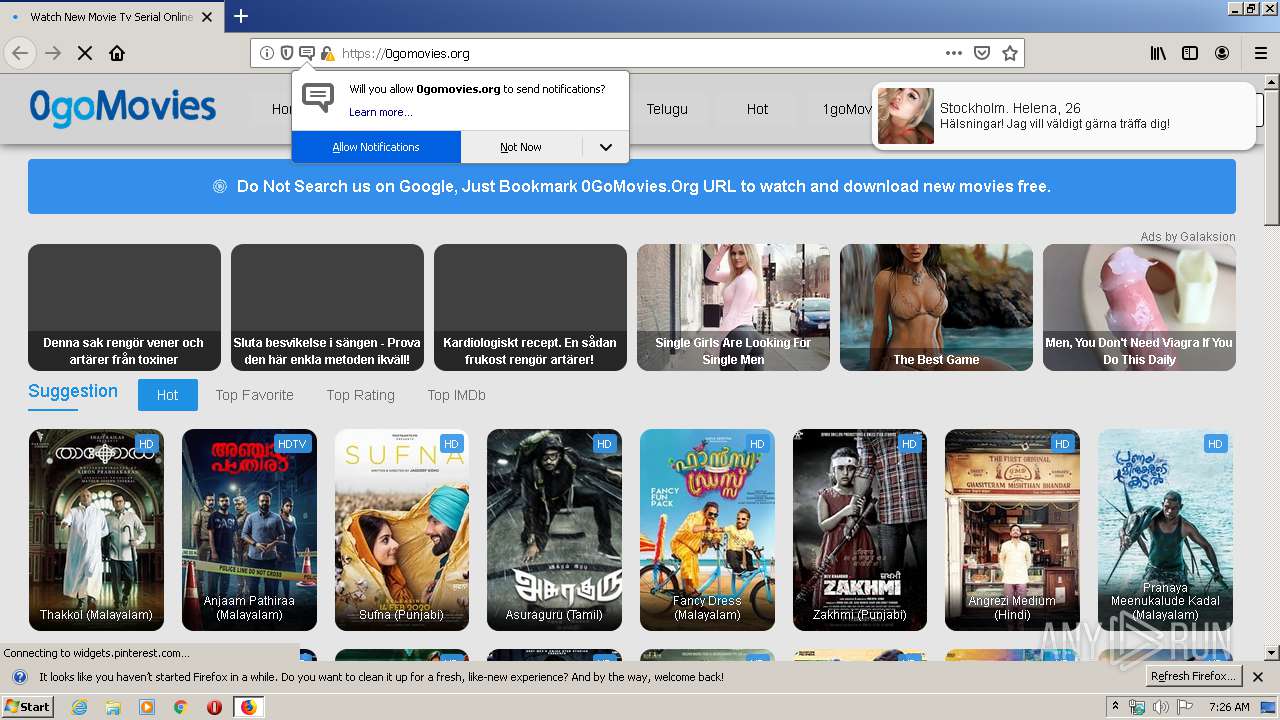Open a new tab with plus button
This screenshot has height=720, width=1280.
[x=241, y=16]
